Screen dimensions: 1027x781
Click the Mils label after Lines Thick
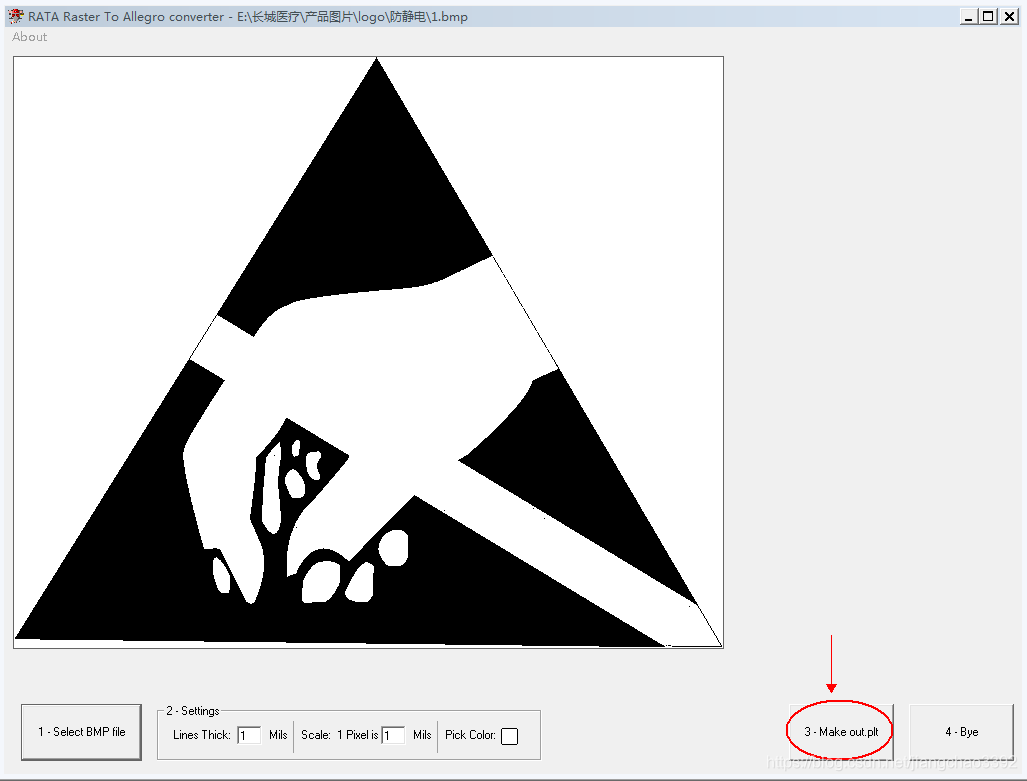point(278,735)
